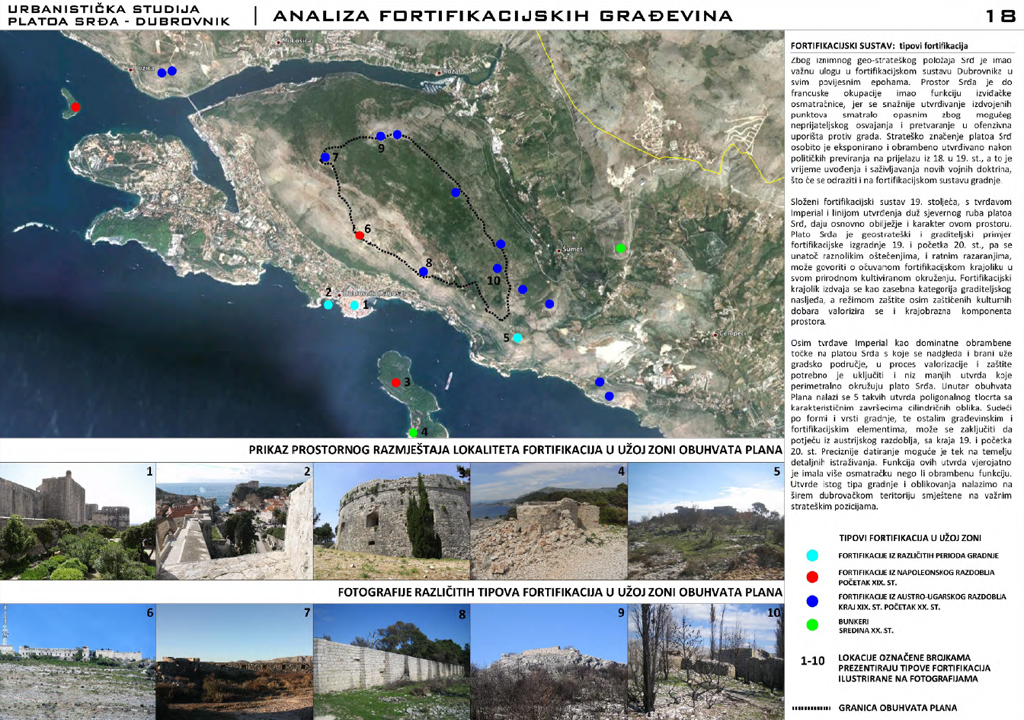Click photo thumbnail number 8 showing stone wall
The image size is (1024, 720).
391,661
